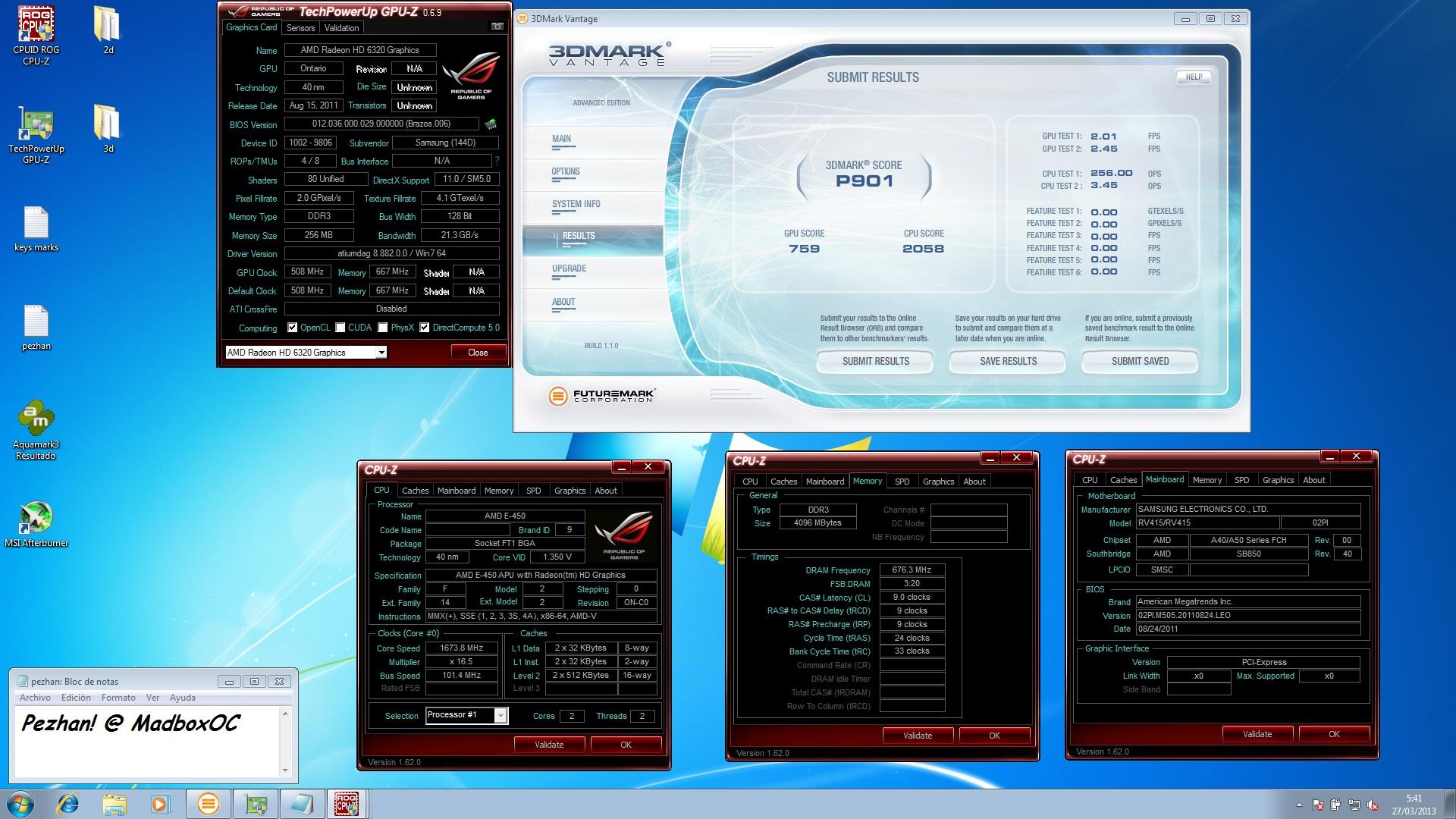
Task: Open About tab in first CPU-Z window
Action: pyautogui.click(x=605, y=491)
